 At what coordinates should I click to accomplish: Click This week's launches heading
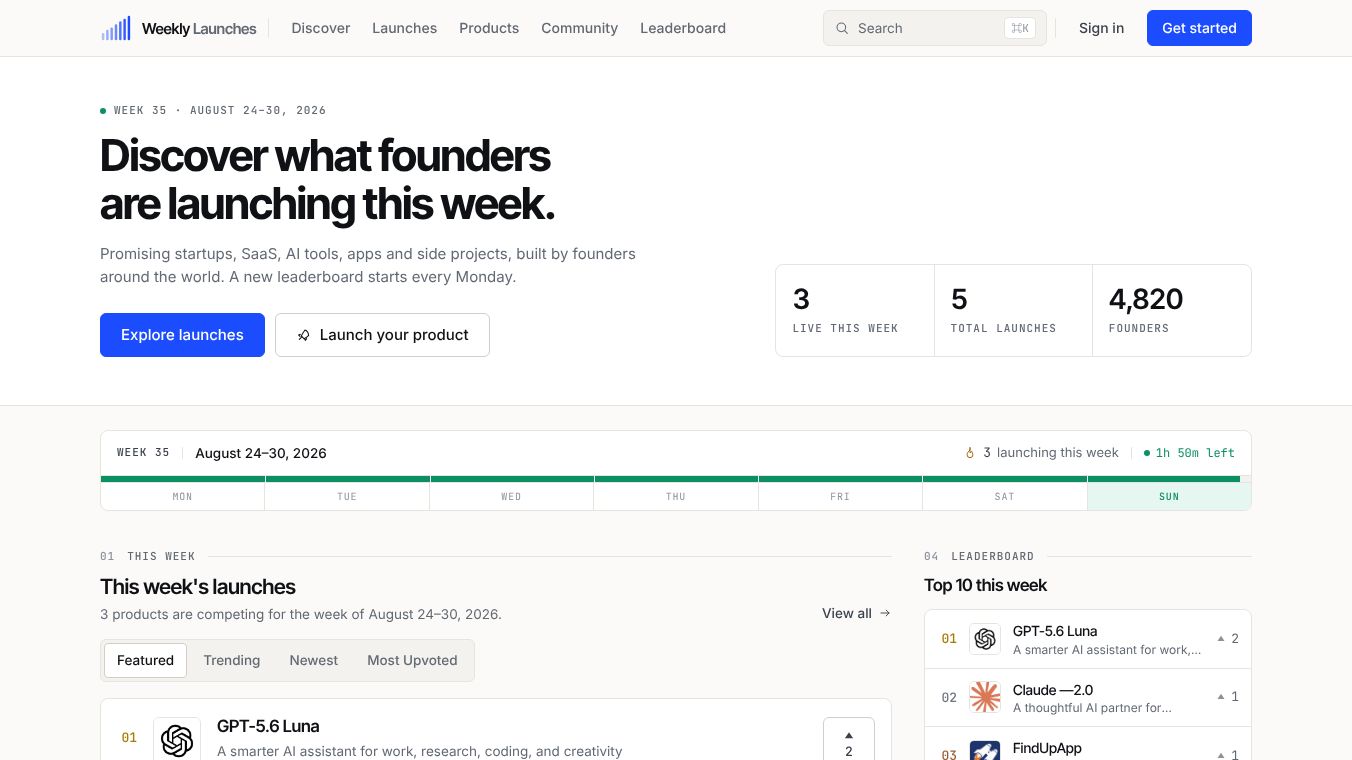pyautogui.click(x=198, y=587)
